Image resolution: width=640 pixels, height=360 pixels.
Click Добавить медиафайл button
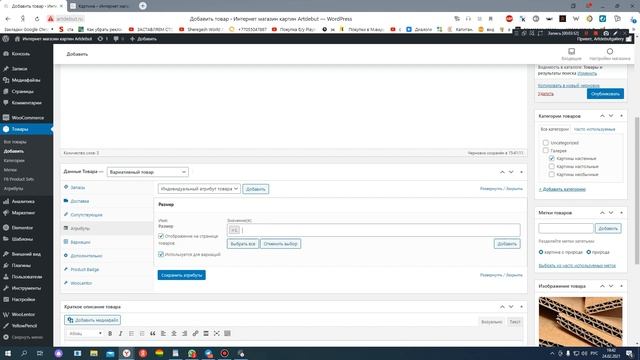click(x=93, y=320)
